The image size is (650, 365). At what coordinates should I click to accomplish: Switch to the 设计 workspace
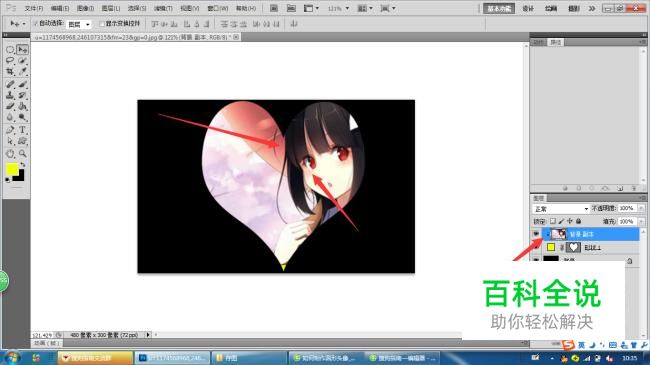coord(528,8)
